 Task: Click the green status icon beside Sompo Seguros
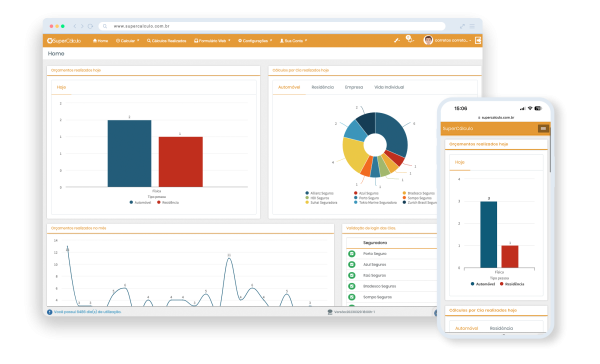coord(352,297)
